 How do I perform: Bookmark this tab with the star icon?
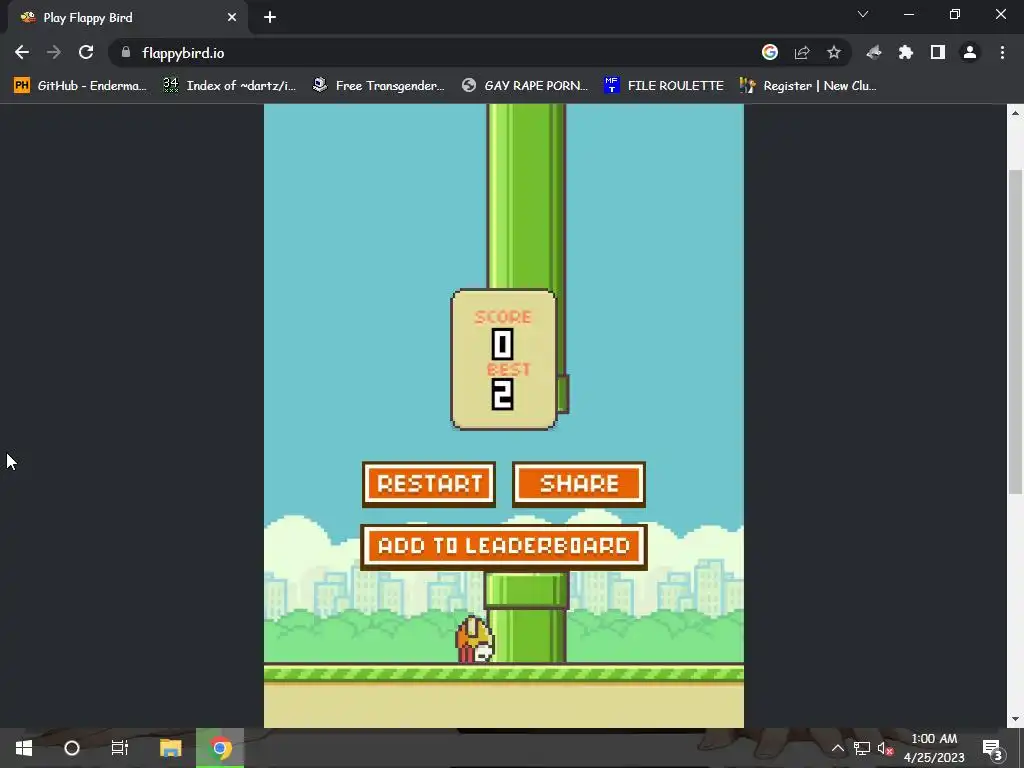[834, 52]
